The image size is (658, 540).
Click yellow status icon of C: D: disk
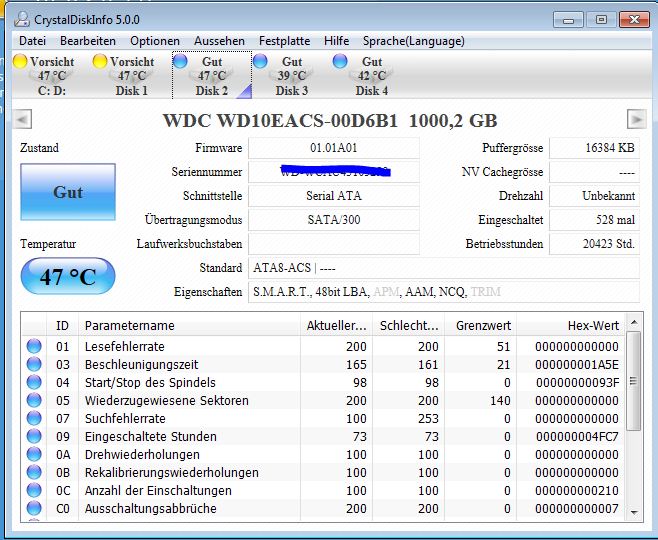tap(20, 61)
